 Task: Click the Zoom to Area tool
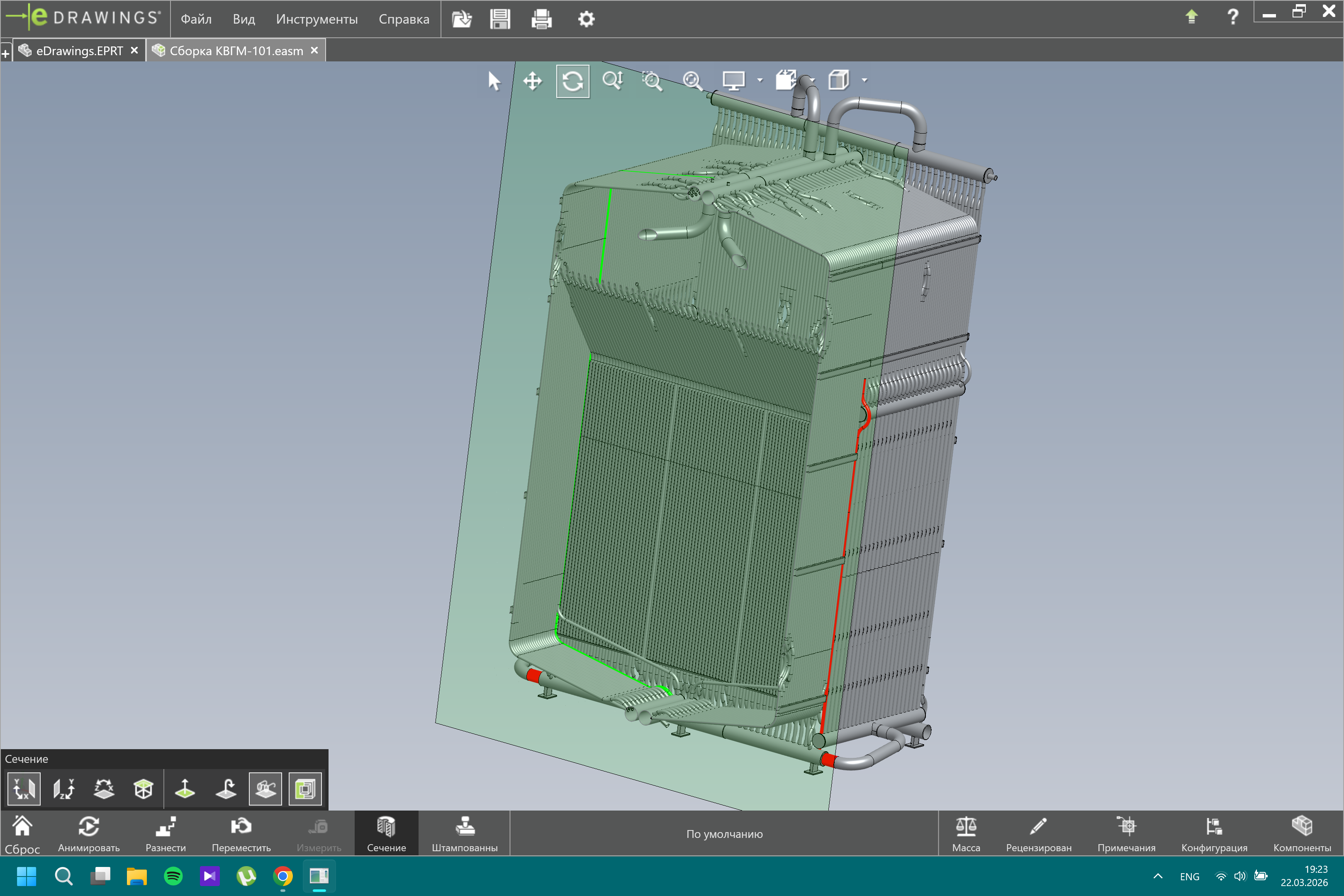[x=652, y=81]
